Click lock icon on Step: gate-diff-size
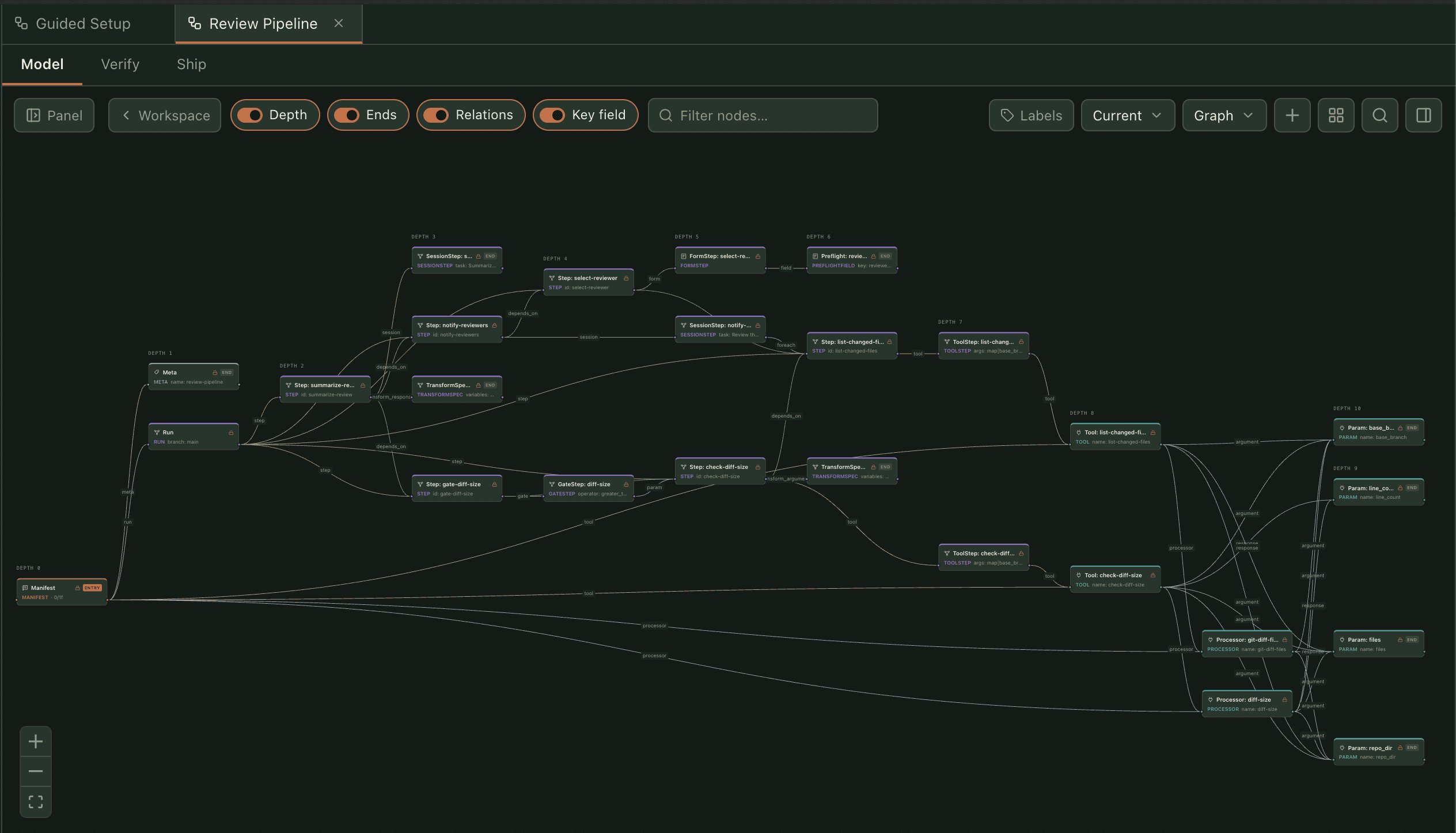 pyautogui.click(x=494, y=484)
